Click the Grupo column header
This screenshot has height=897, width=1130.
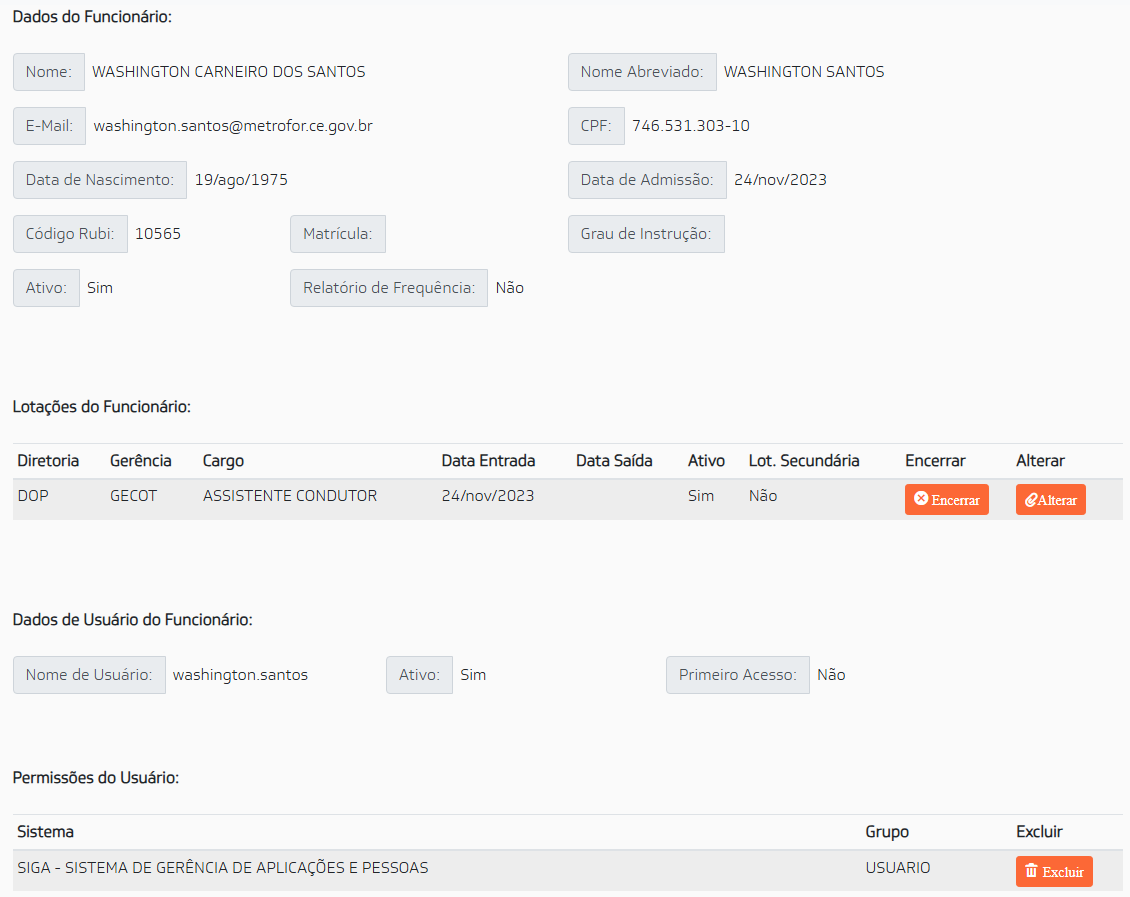point(887,832)
